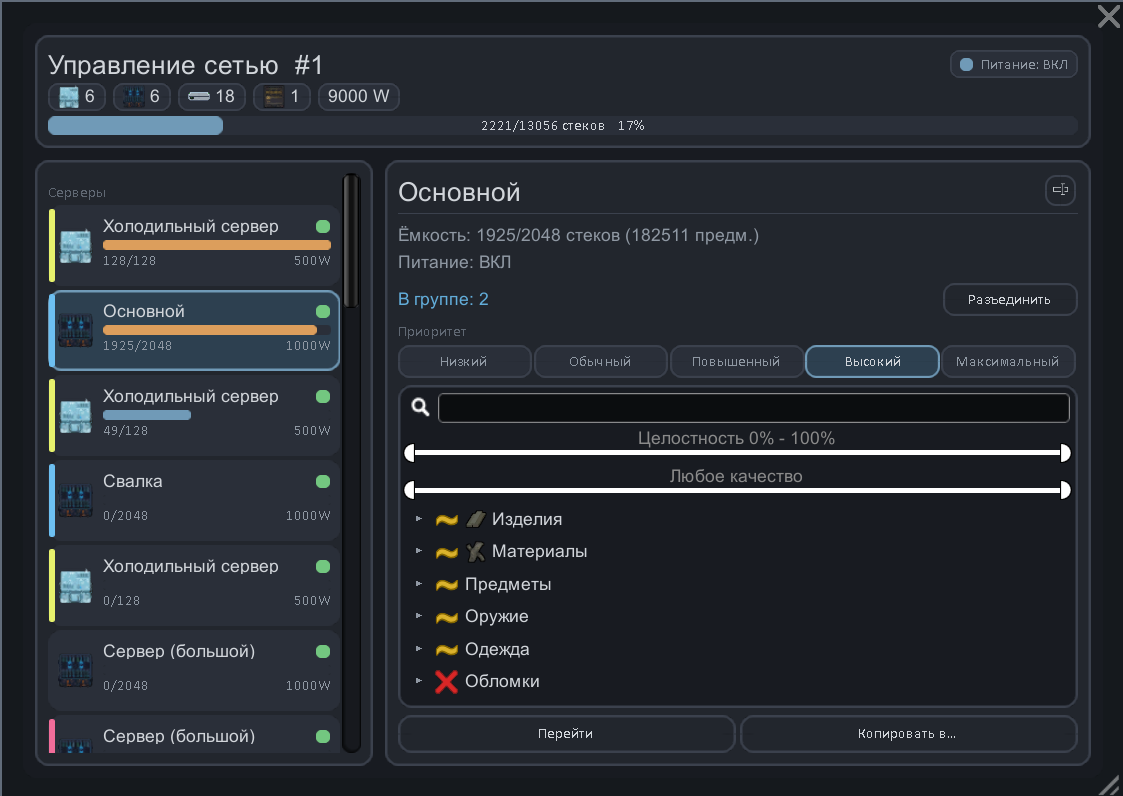1123x796 pixels.
Task: Expand the Материалы tree node
Action: coord(419,551)
